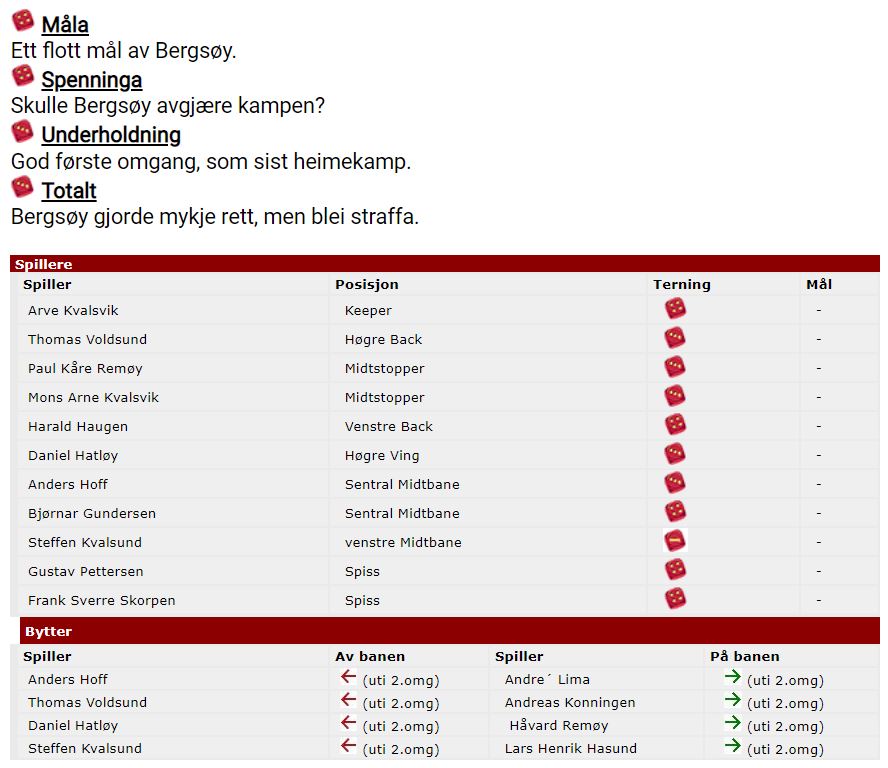This screenshot has width=888, height=768.
Task: Click Steffen Kvalsund's dice rating icon
Action: (675, 540)
